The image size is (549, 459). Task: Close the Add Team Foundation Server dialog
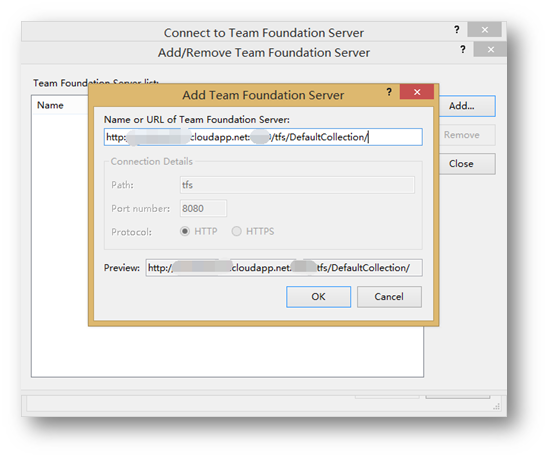417,92
